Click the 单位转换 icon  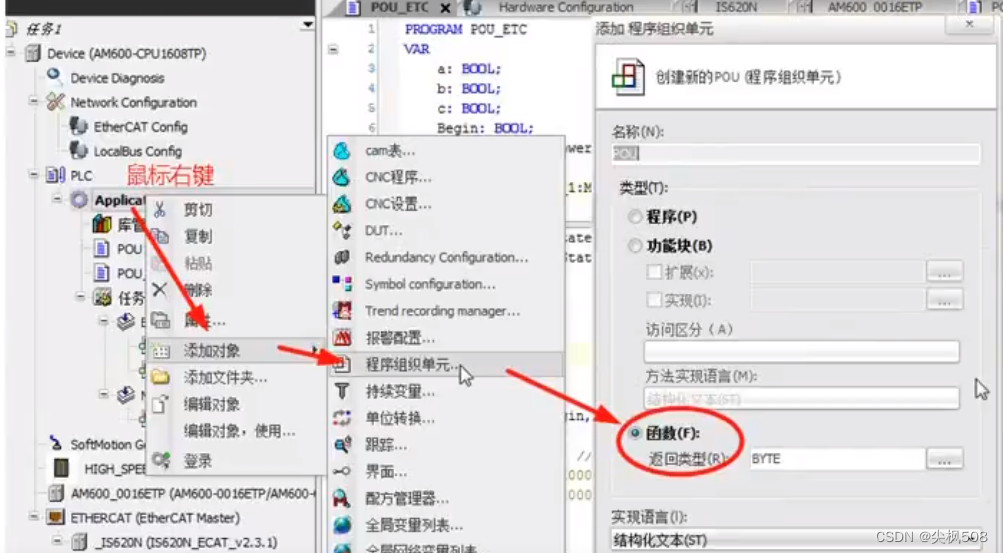click(x=342, y=418)
